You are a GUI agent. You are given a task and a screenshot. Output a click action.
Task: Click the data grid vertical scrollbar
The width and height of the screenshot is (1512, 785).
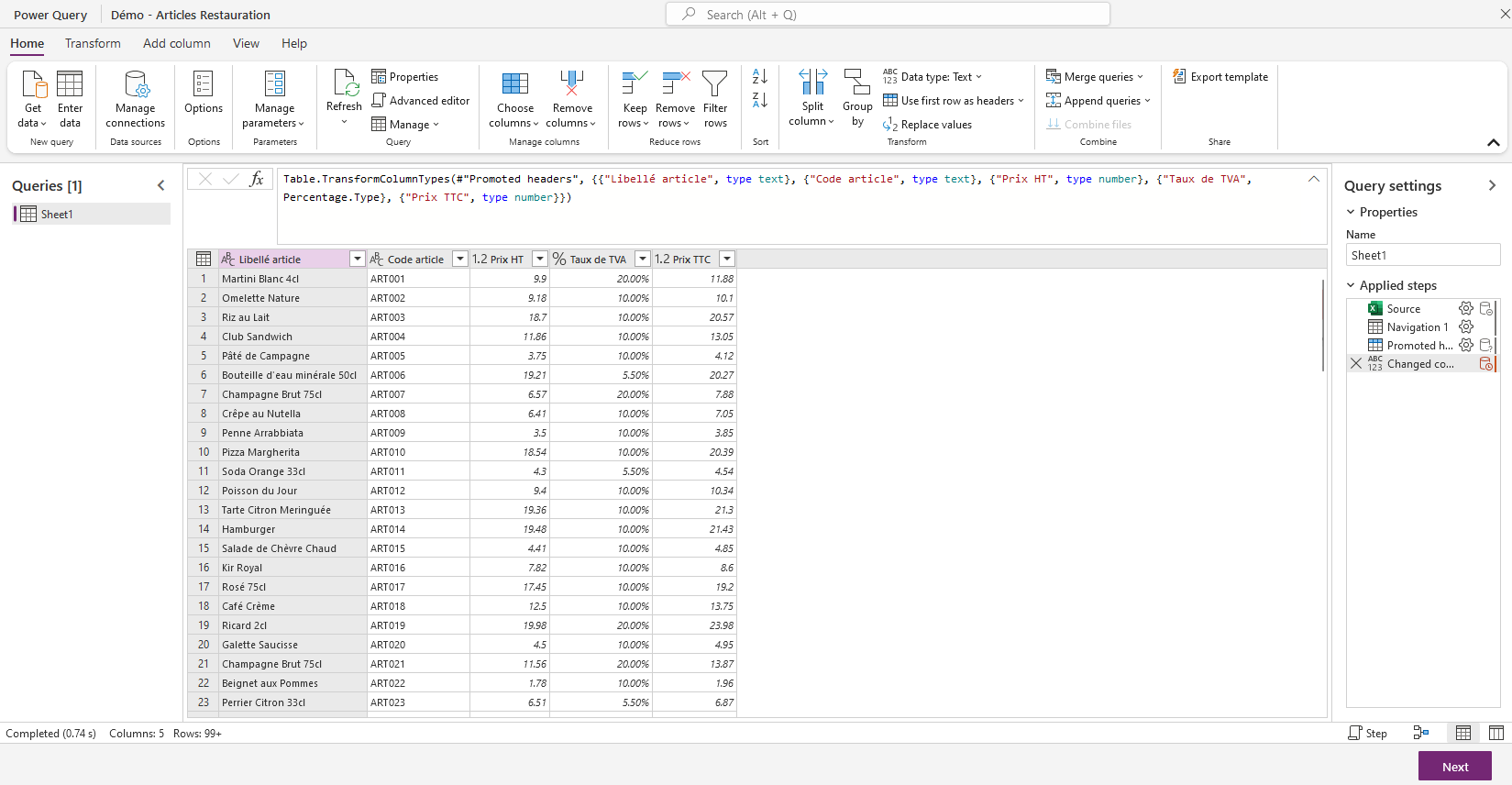pos(1323,326)
